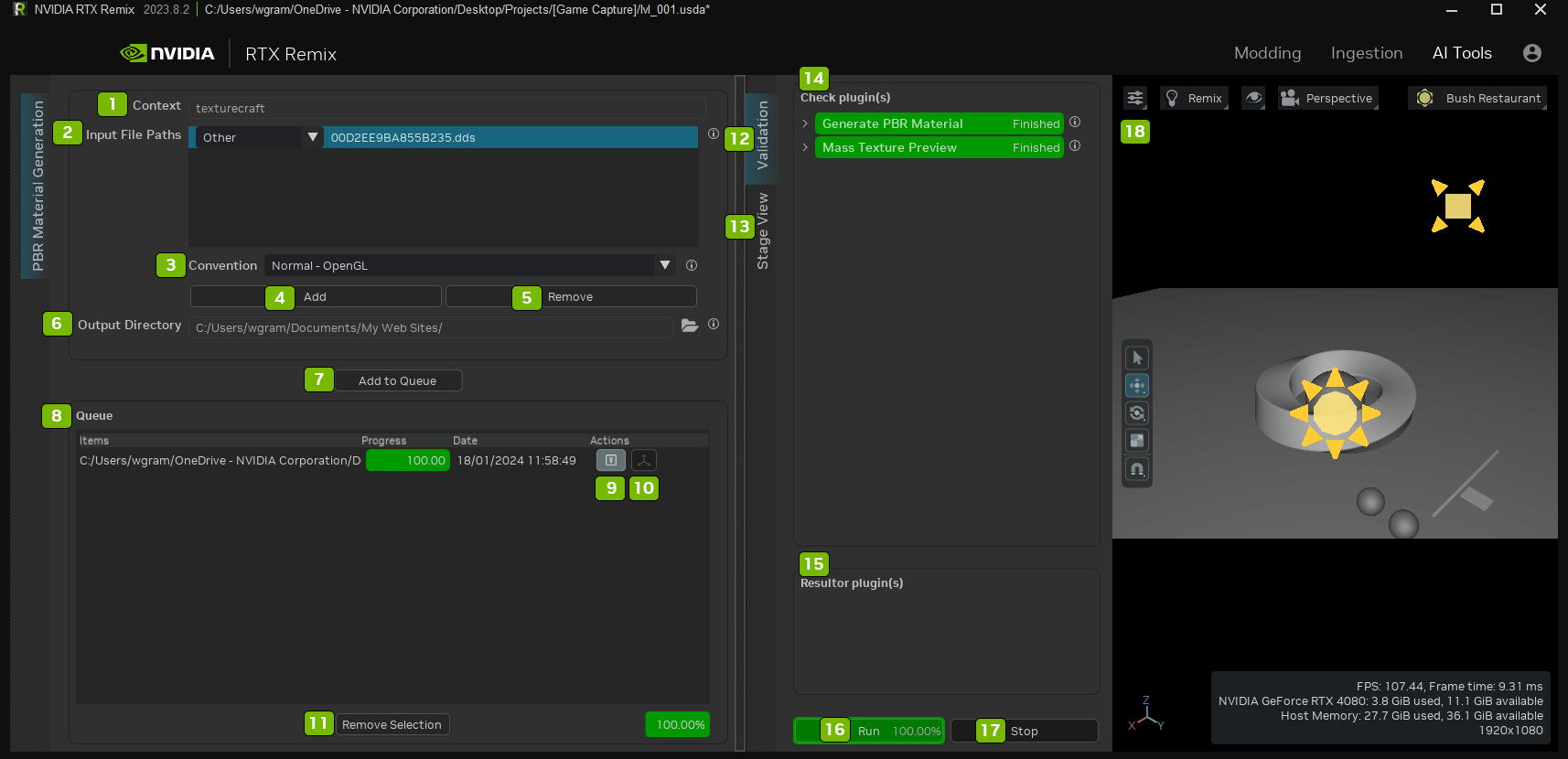Image resolution: width=1568 pixels, height=759 pixels.
Task: Click the date '18/01/2024 11:58:49'
Action: (x=517, y=460)
